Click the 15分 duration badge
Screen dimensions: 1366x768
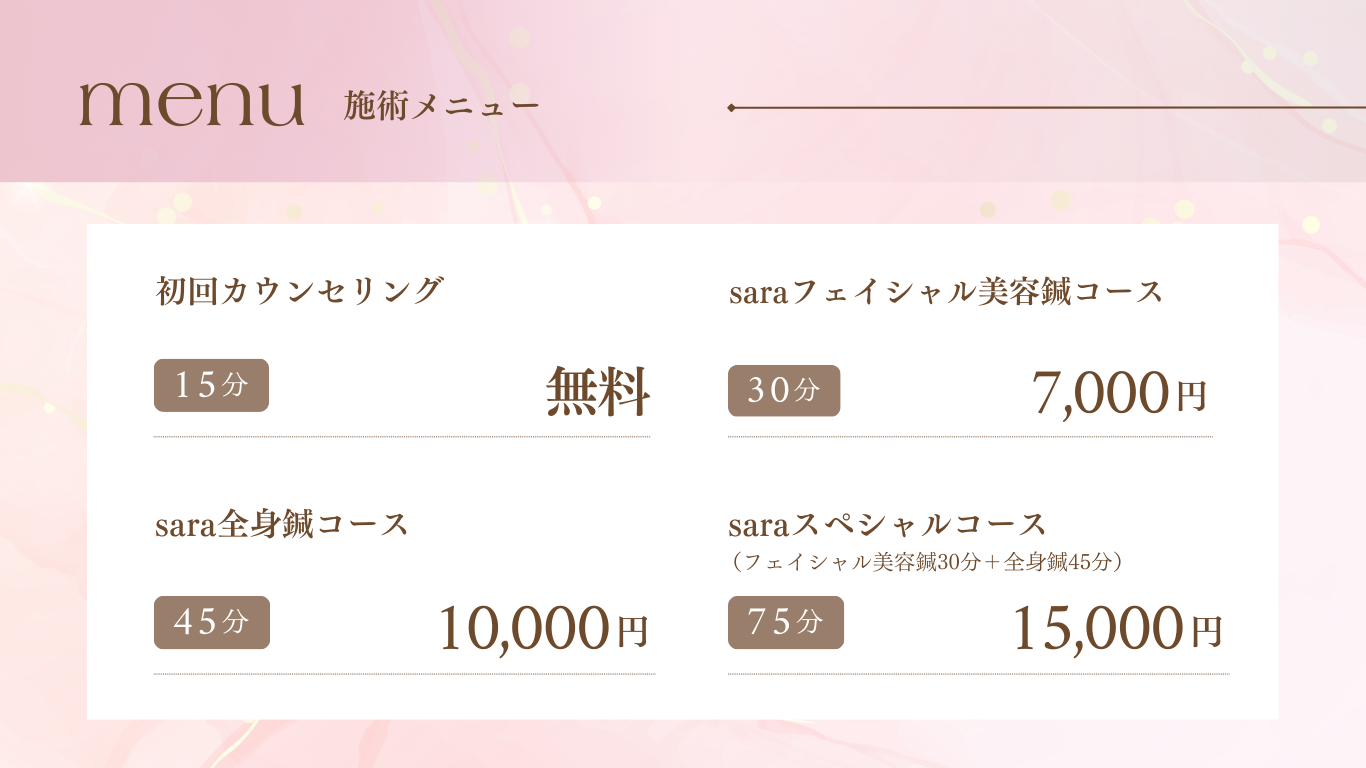pyautogui.click(x=211, y=385)
